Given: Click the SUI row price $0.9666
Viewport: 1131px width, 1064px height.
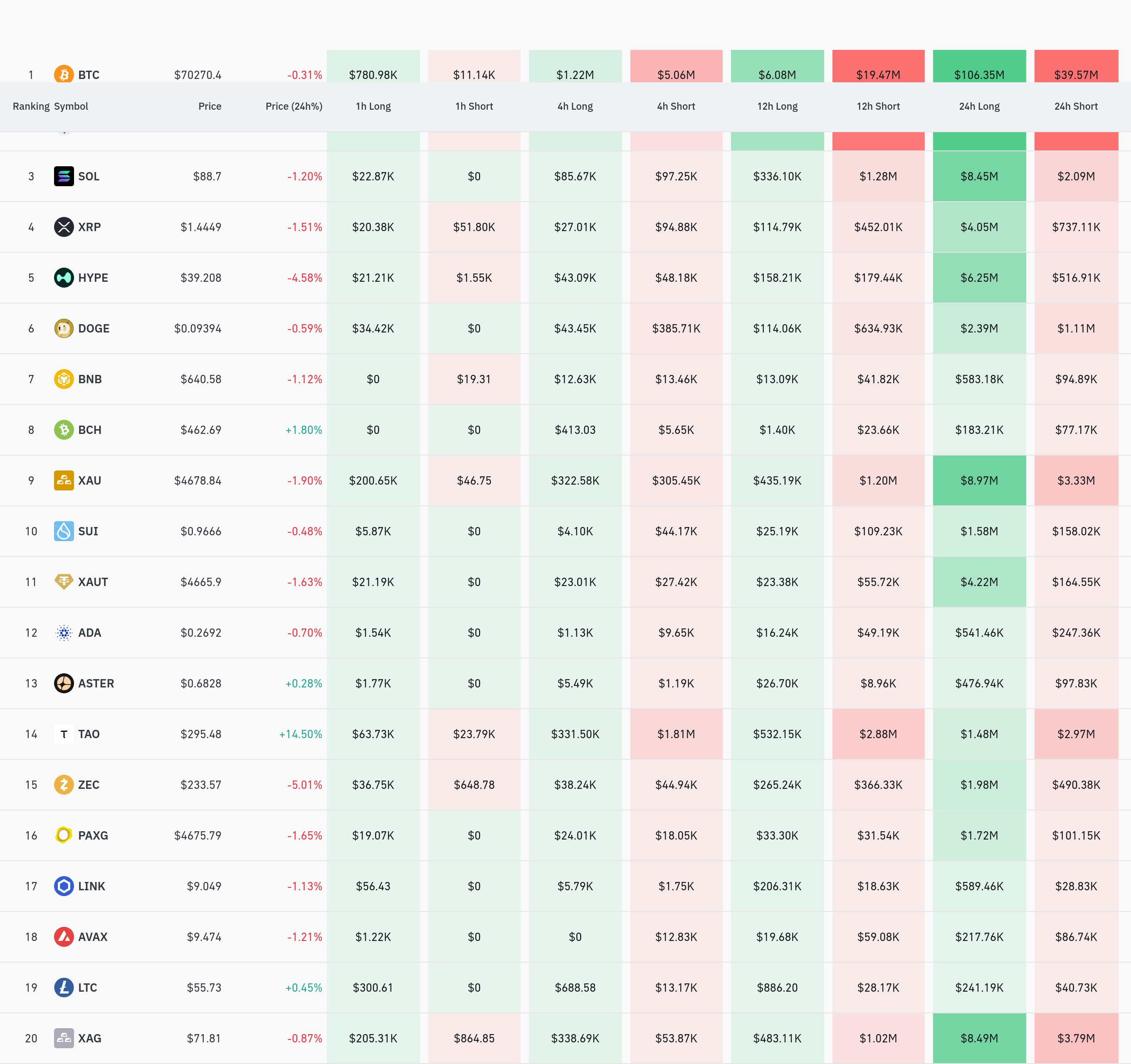Looking at the screenshot, I should (x=201, y=531).
